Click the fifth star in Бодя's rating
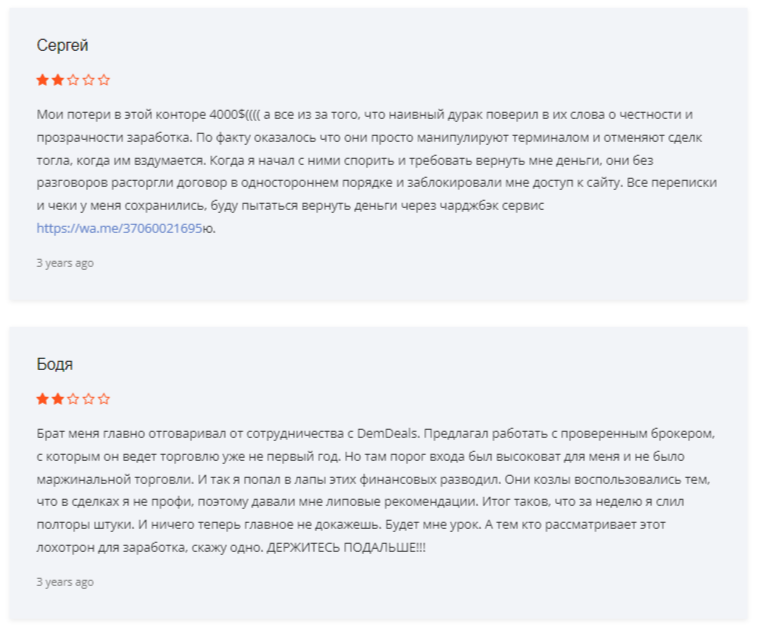Image resolution: width=757 pixels, height=634 pixels. pos(104,399)
